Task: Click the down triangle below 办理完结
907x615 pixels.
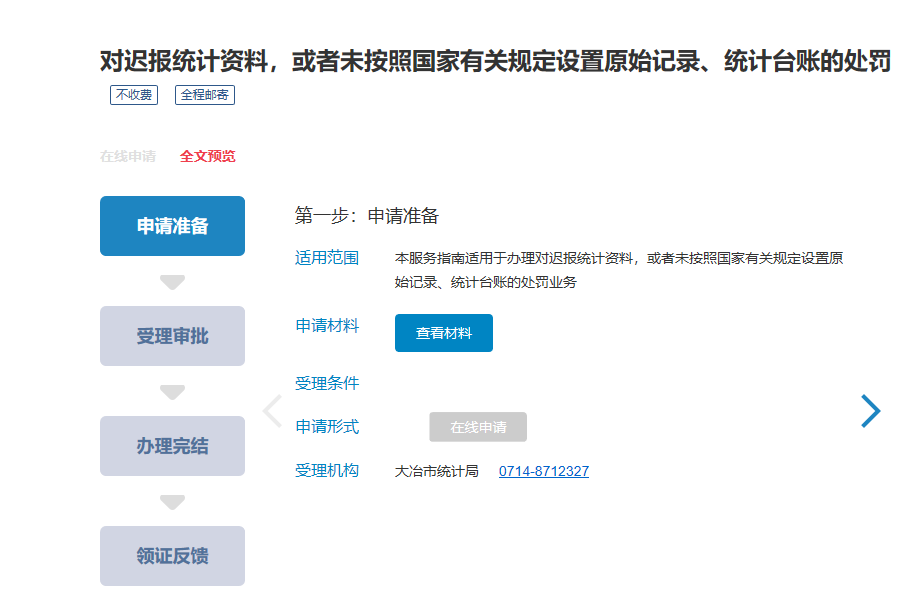Action: (x=173, y=502)
